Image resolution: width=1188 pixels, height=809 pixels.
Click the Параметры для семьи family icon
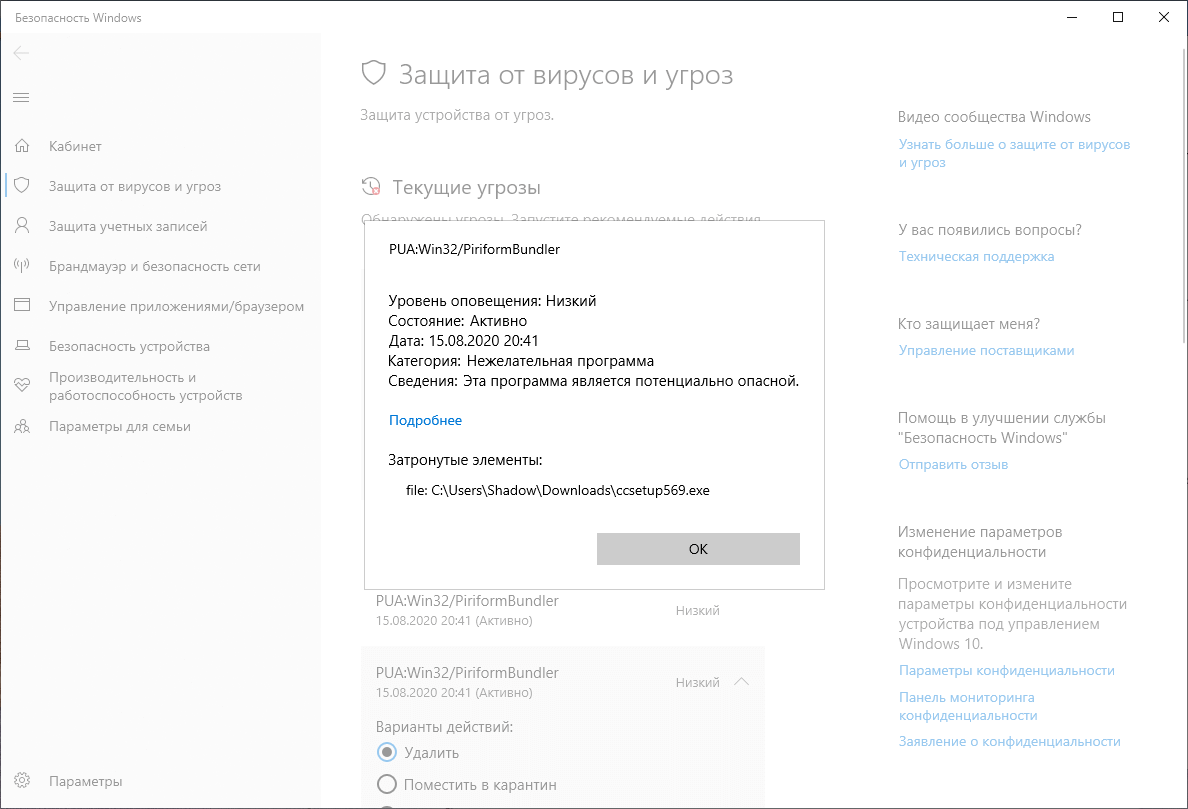pyautogui.click(x=22, y=426)
